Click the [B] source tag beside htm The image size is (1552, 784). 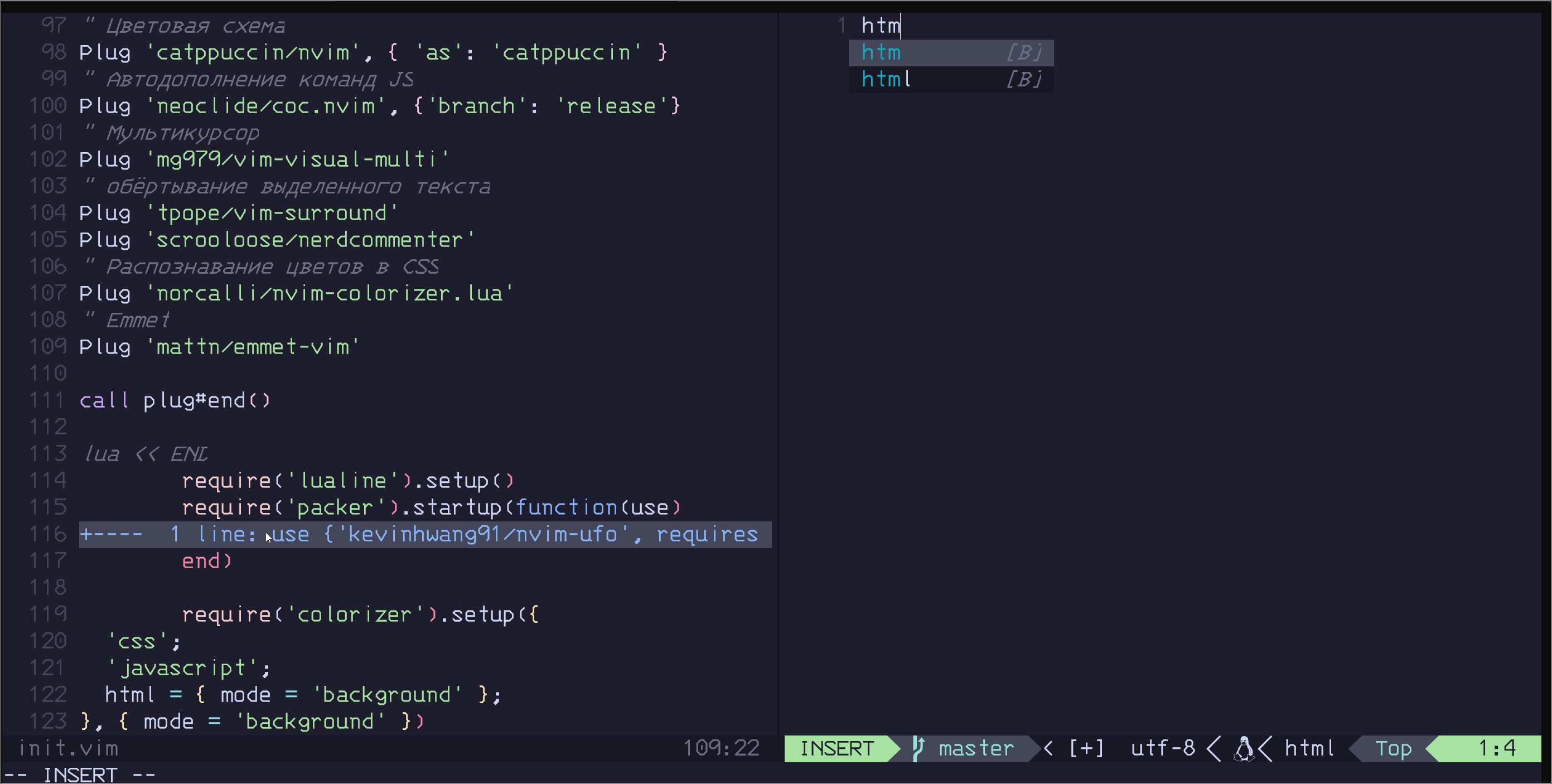click(x=1024, y=52)
